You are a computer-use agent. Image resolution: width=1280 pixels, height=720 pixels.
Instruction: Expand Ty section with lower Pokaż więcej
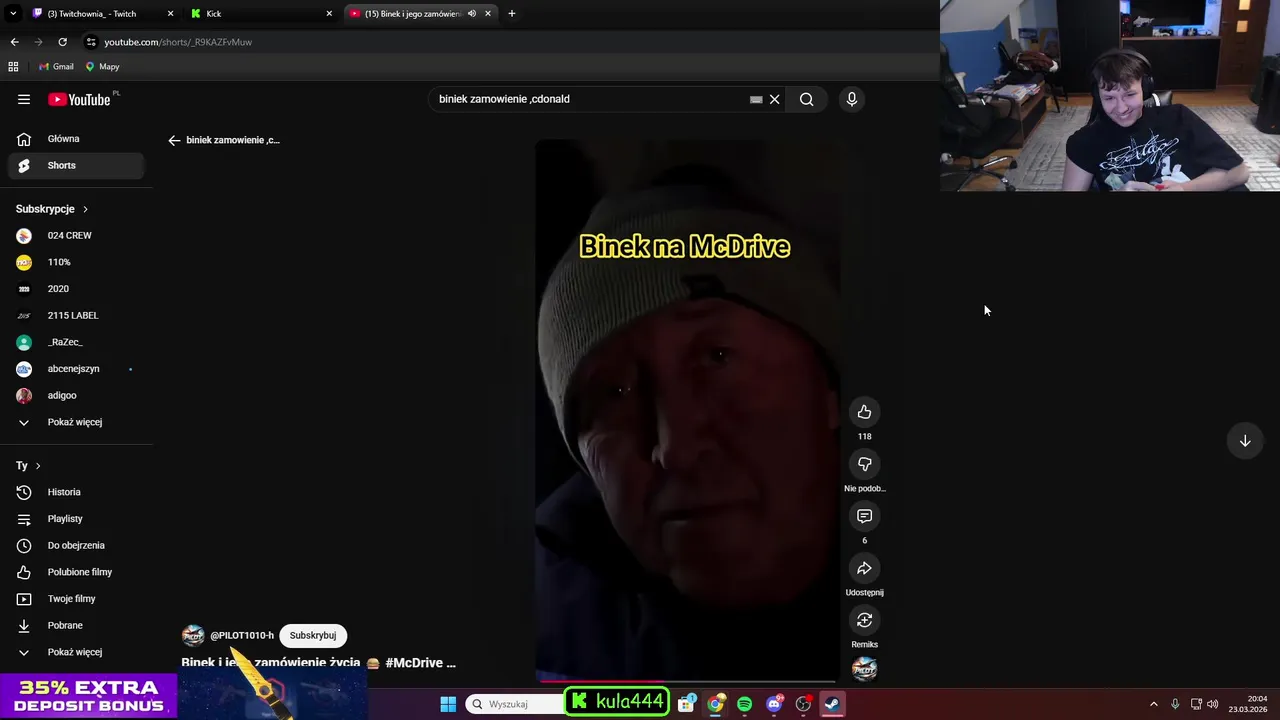coord(76,652)
